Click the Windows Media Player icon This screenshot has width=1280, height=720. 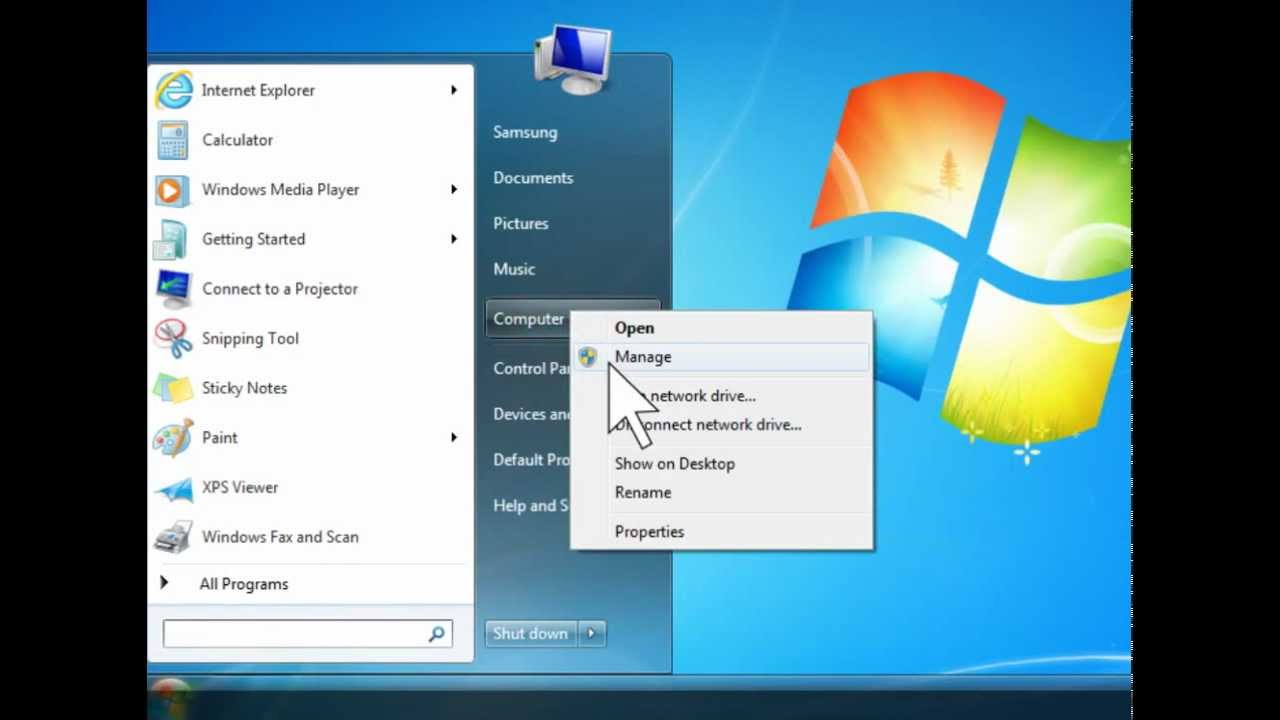170,190
